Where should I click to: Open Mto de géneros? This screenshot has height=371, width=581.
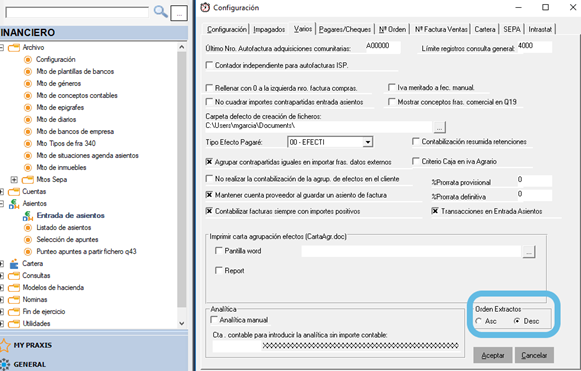59,83
